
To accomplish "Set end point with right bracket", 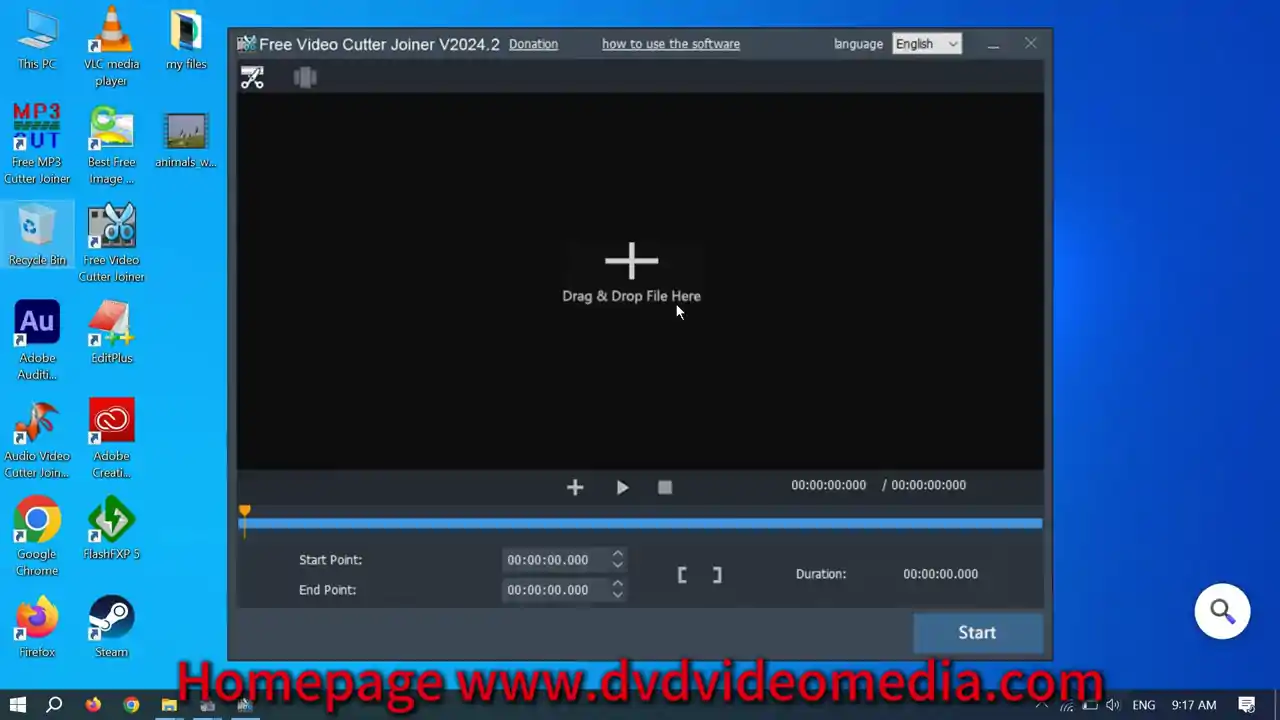I will click(x=716, y=574).
